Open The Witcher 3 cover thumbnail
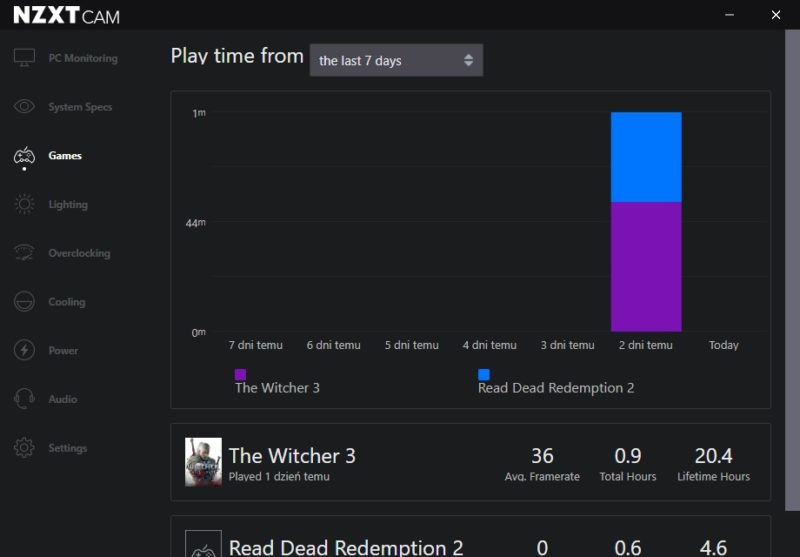This screenshot has width=800, height=557. tap(203, 462)
